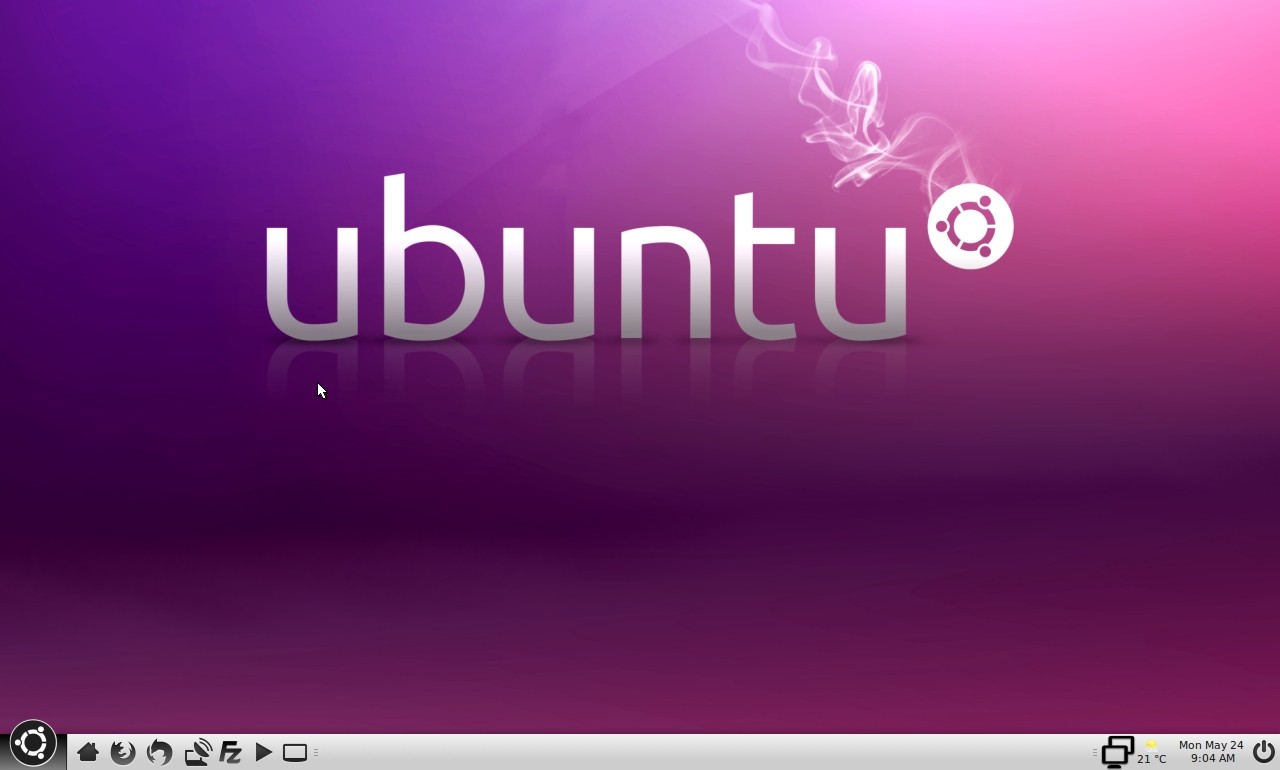This screenshot has width=1280, height=770.
Task: Launch Firefox web browser from panel
Action: point(123,752)
